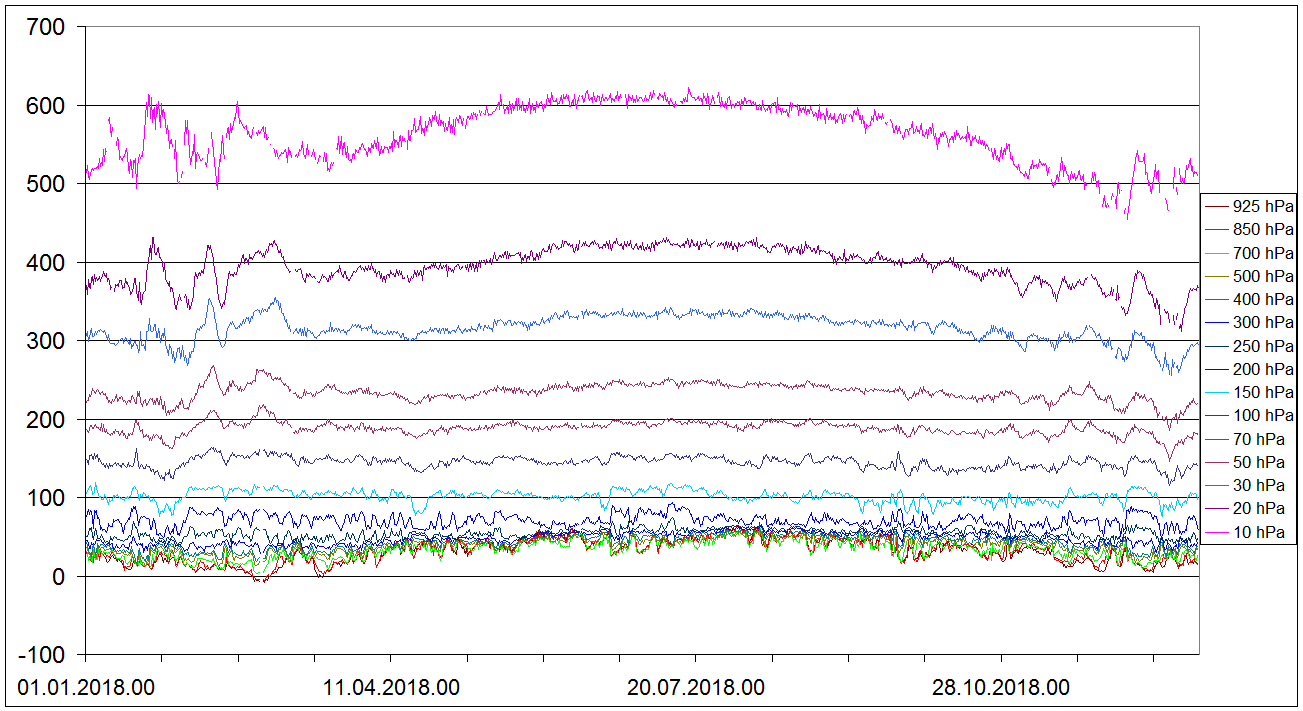Select the 50 hPa legend label
This screenshot has width=1303, height=711.
click(1262, 462)
